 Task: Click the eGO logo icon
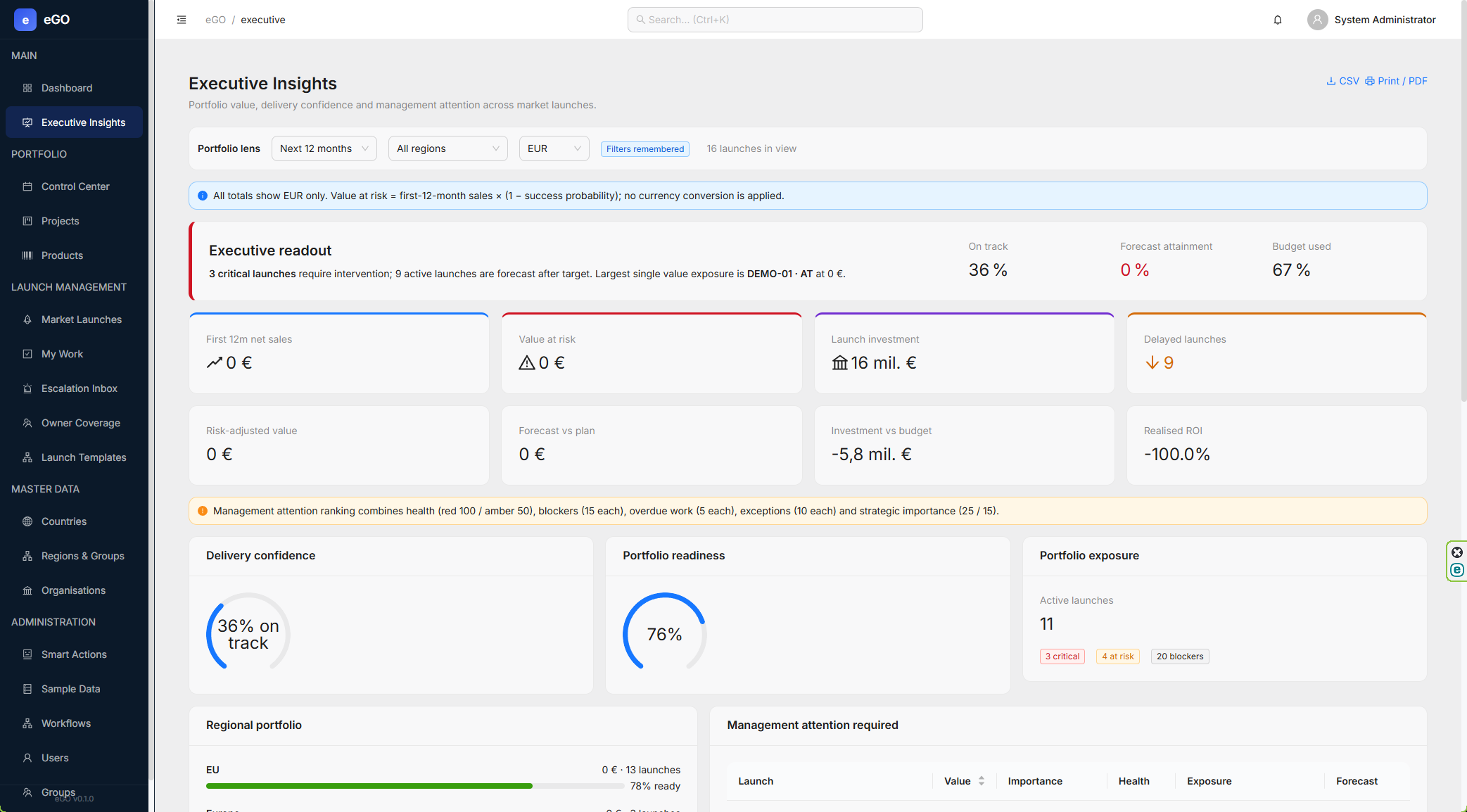click(x=25, y=20)
